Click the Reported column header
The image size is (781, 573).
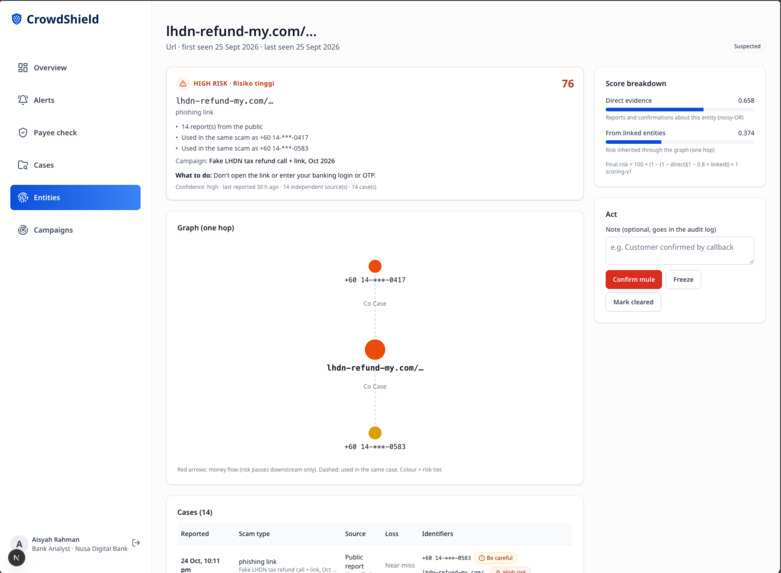pyautogui.click(x=195, y=534)
